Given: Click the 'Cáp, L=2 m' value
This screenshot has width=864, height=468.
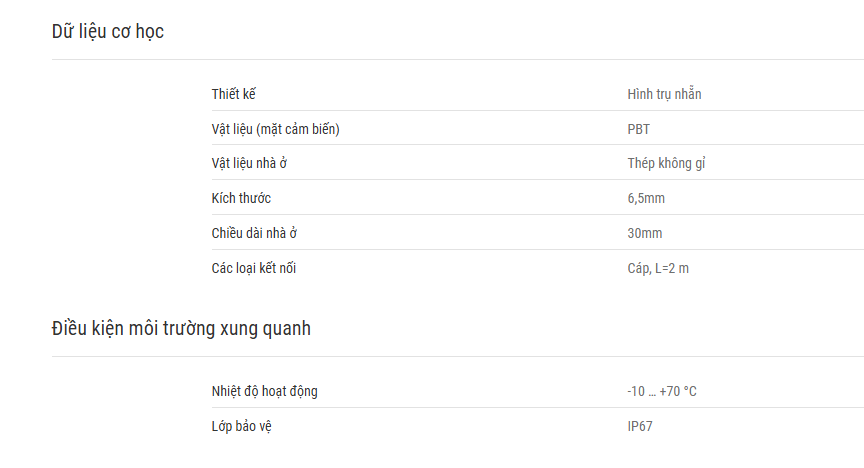Looking at the screenshot, I should [658, 268].
